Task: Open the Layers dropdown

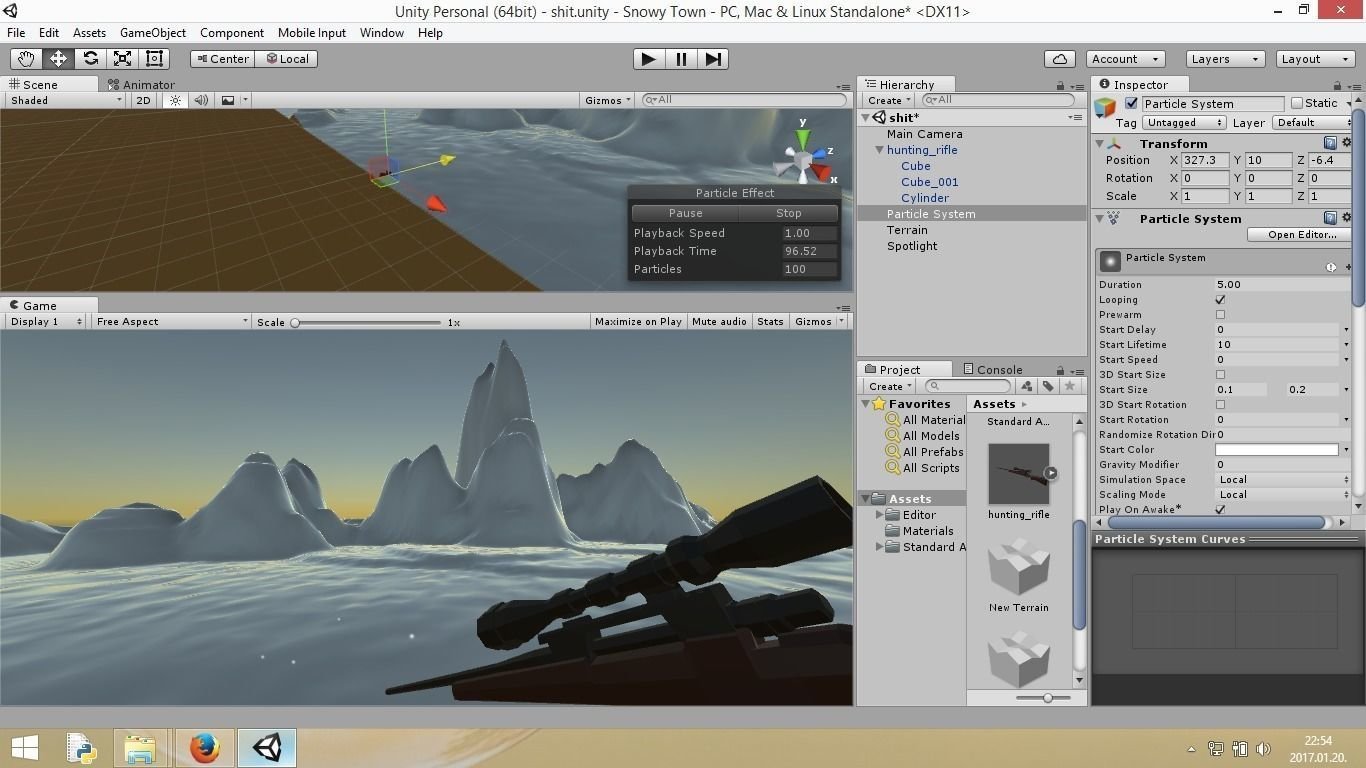Action: coord(1225,59)
